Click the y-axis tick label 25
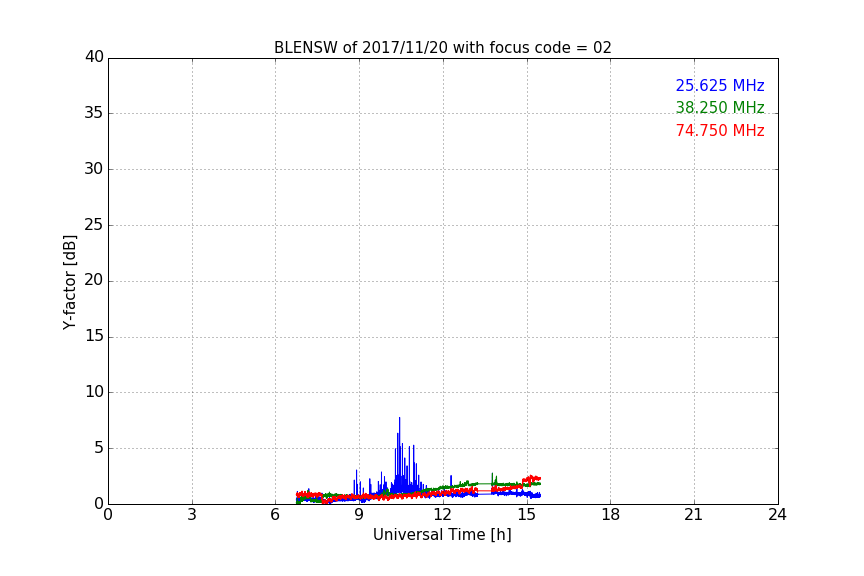The image size is (864, 576). point(94,225)
